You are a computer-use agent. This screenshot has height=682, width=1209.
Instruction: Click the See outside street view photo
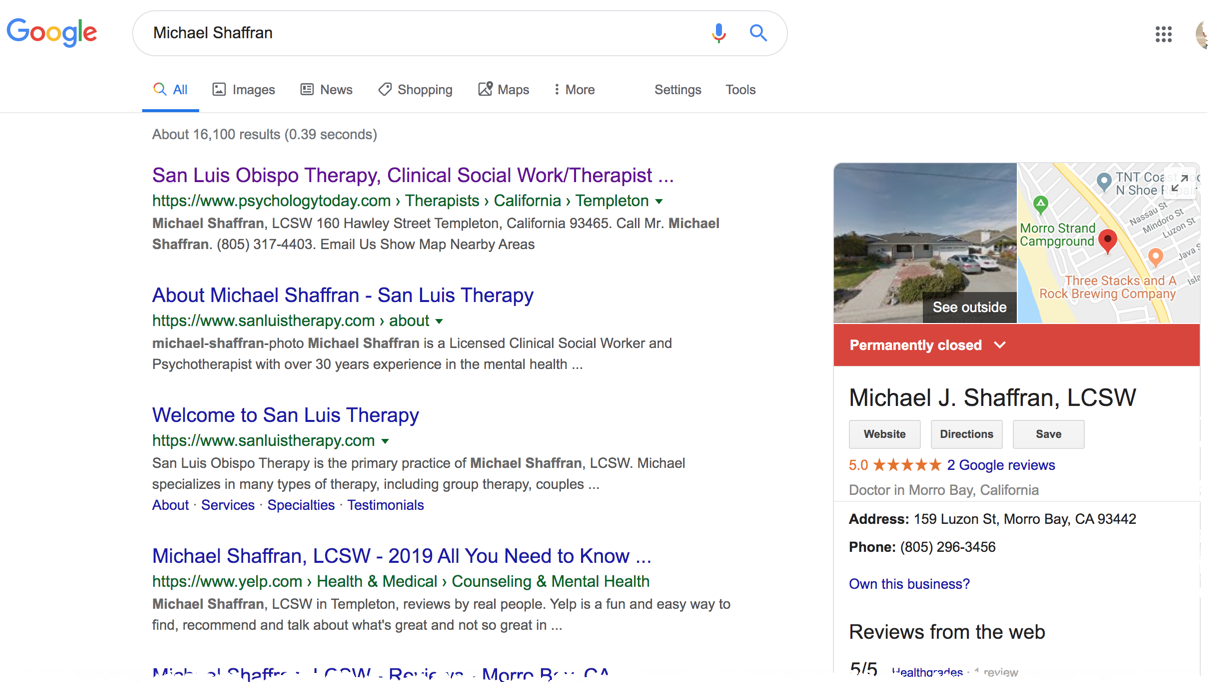click(925, 243)
